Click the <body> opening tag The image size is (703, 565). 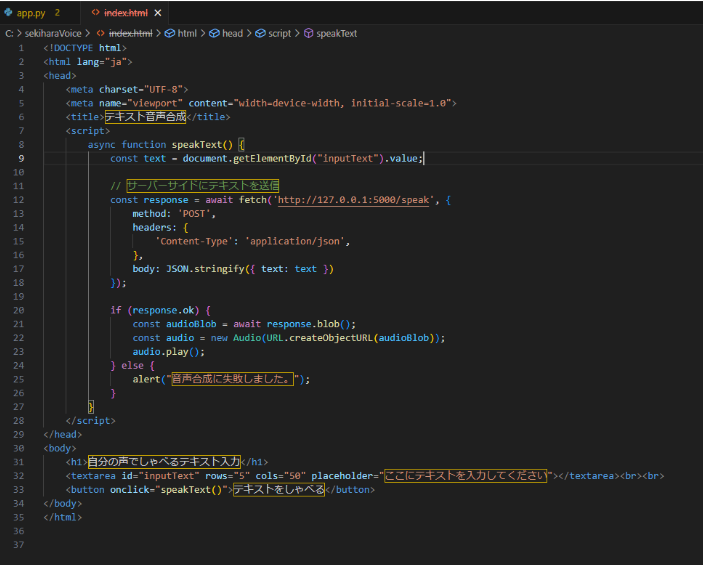click(60, 449)
